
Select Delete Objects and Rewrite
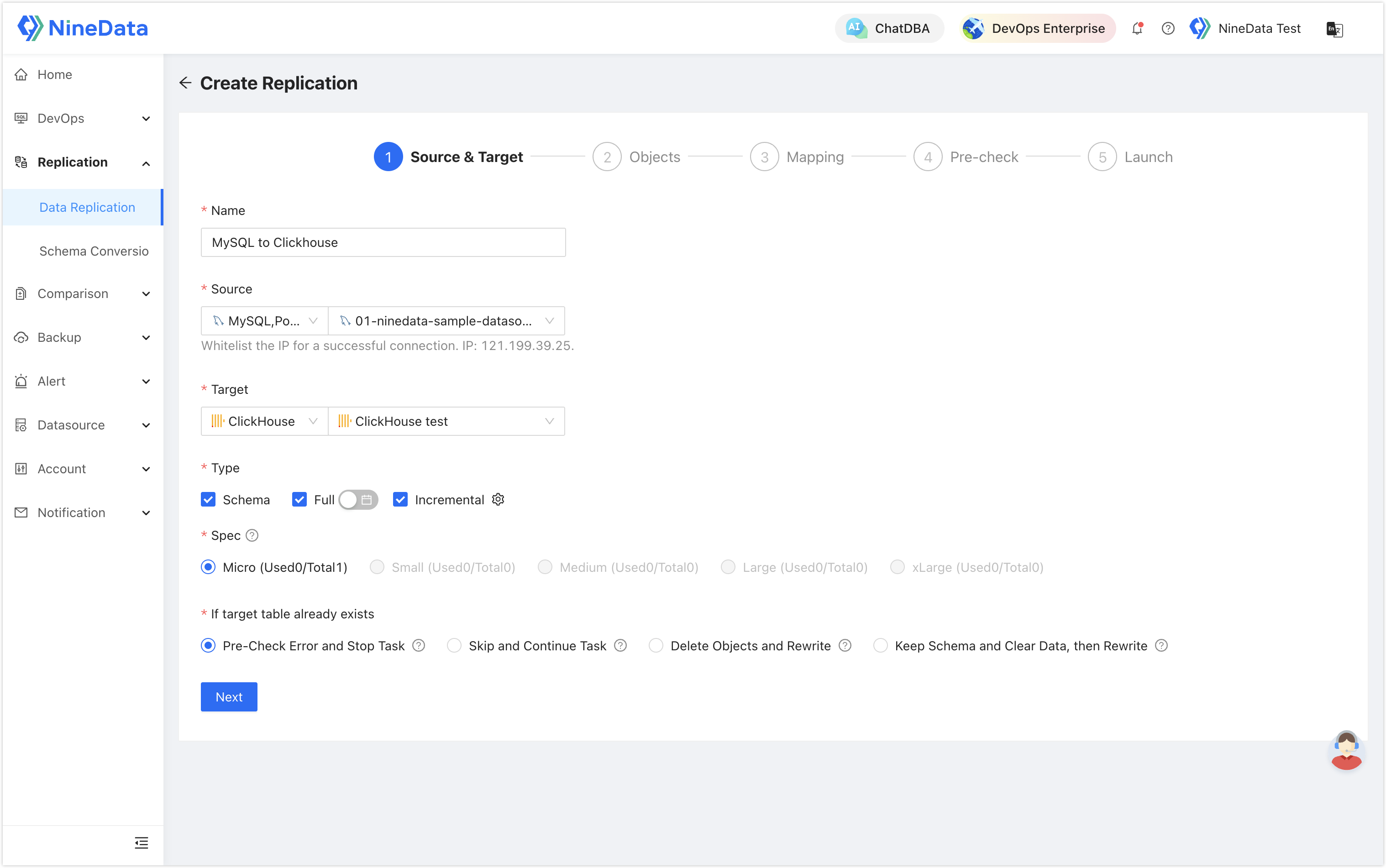click(656, 646)
